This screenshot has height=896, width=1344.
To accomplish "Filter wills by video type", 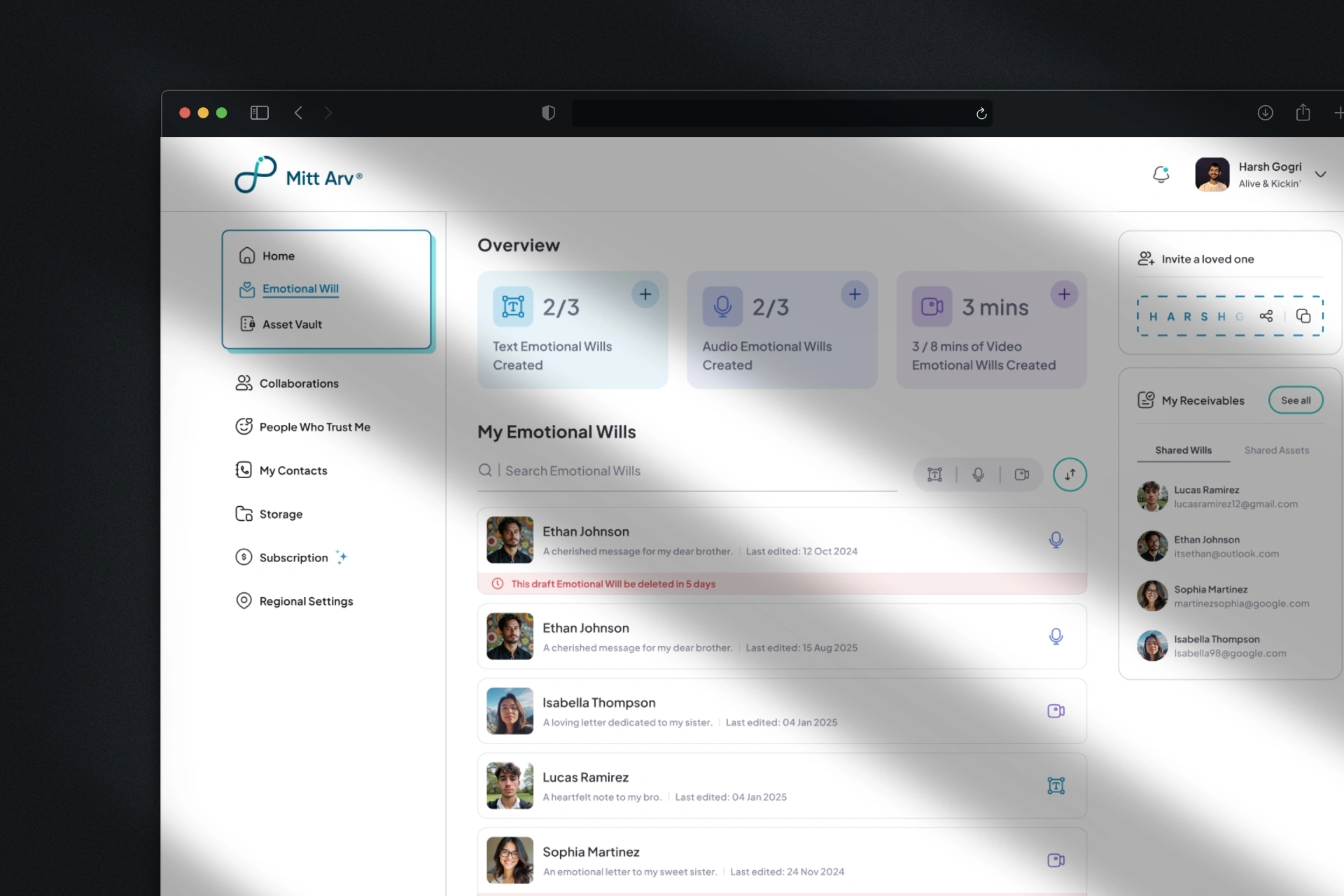I will (x=1021, y=475).
